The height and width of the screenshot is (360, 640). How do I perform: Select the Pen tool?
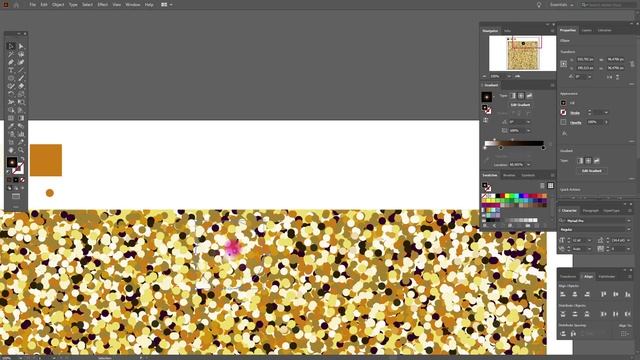pyautogui.click(x=11, y=62)
